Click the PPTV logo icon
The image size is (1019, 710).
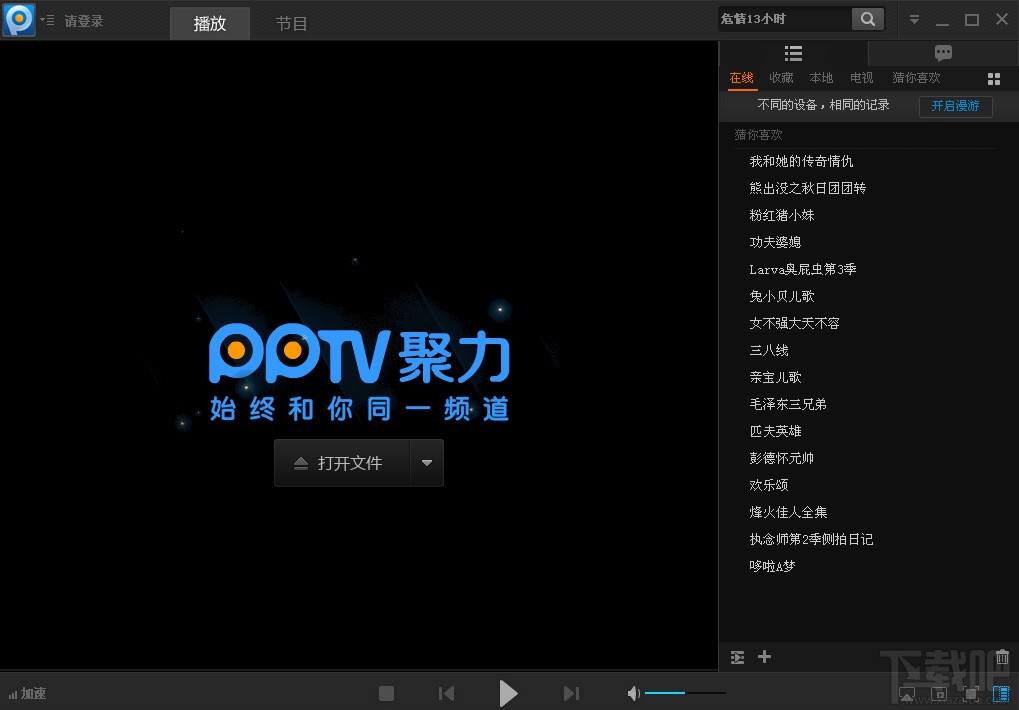tap(17, 18)
